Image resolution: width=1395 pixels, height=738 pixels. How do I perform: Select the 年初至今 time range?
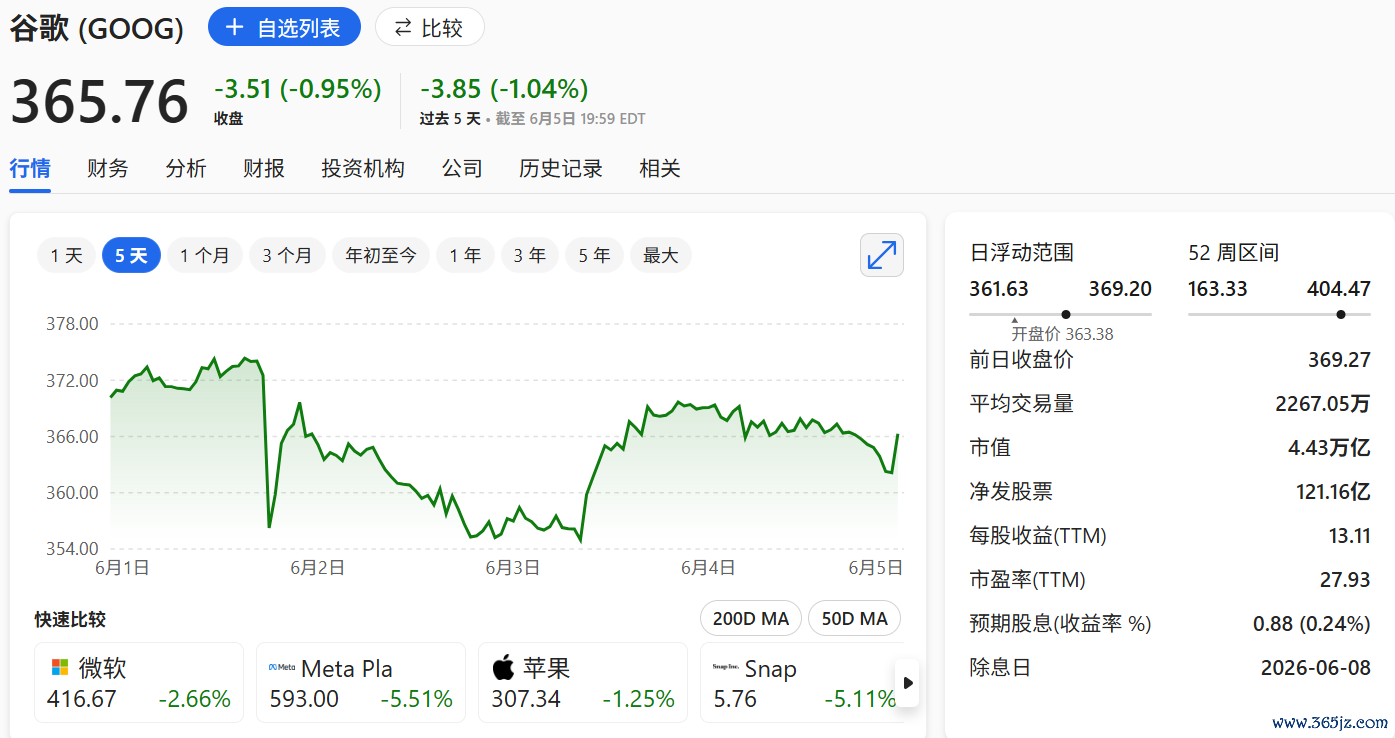click(x=381, y=256)
